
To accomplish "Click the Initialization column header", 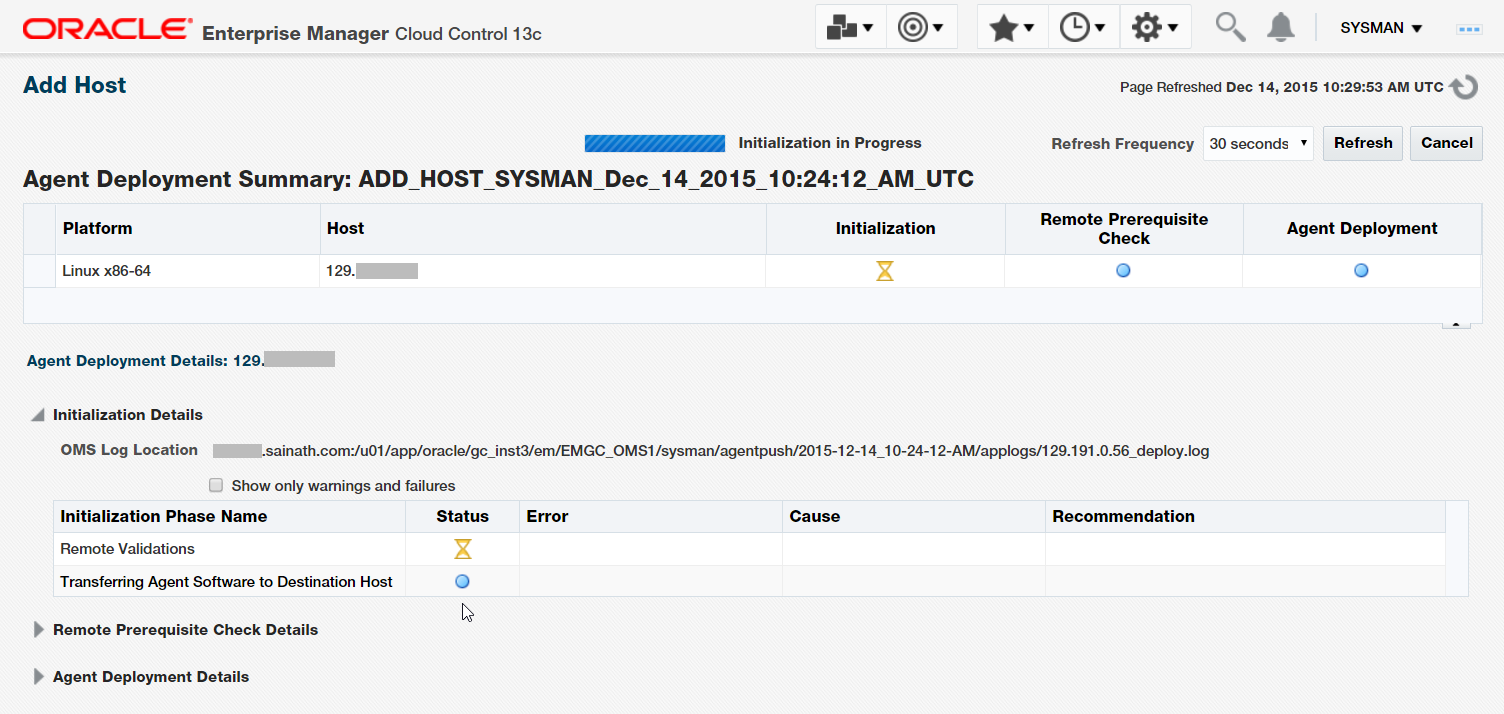I will pyautogui.click(x=885, y=229).
